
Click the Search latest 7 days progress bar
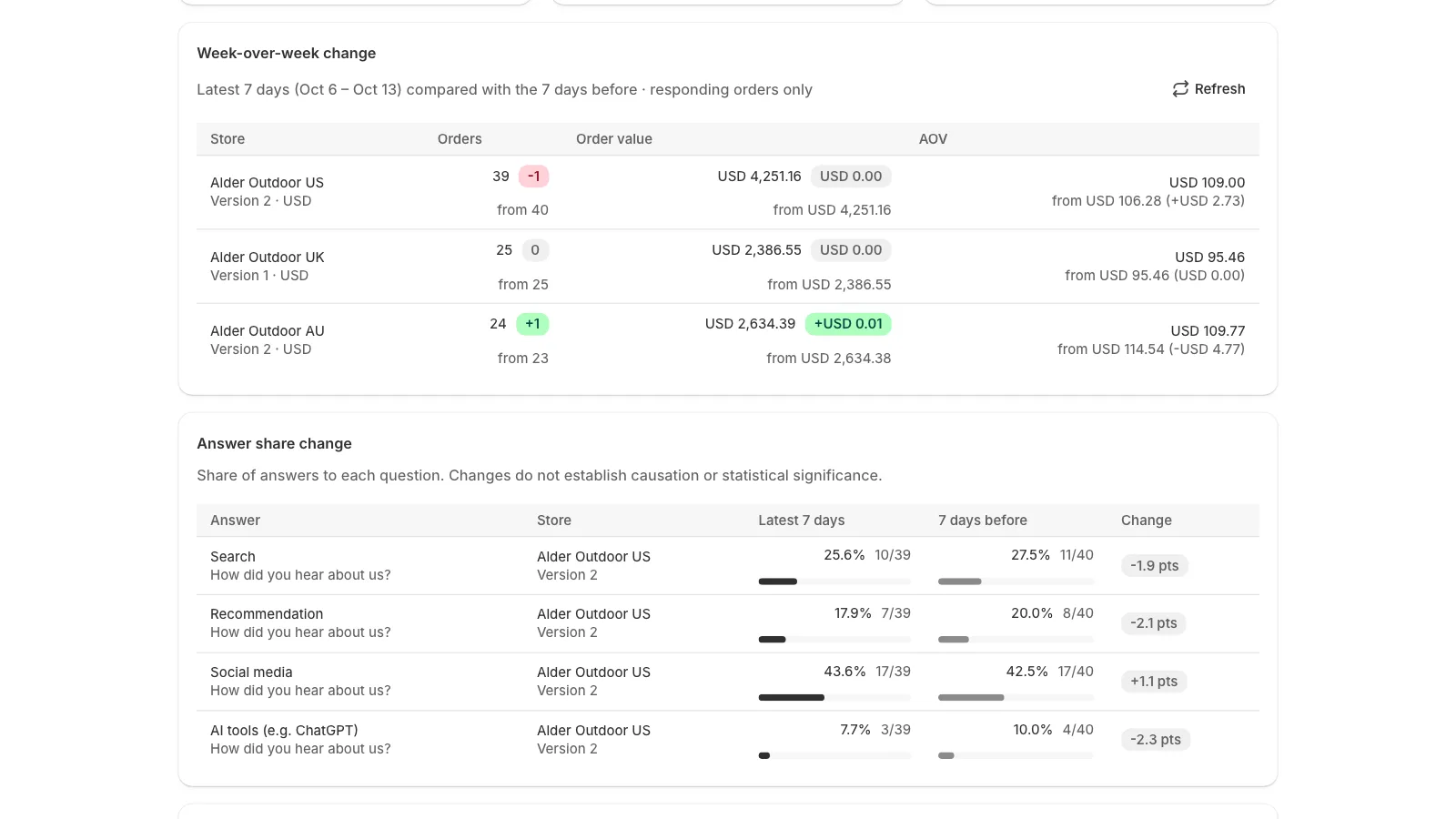834,581
